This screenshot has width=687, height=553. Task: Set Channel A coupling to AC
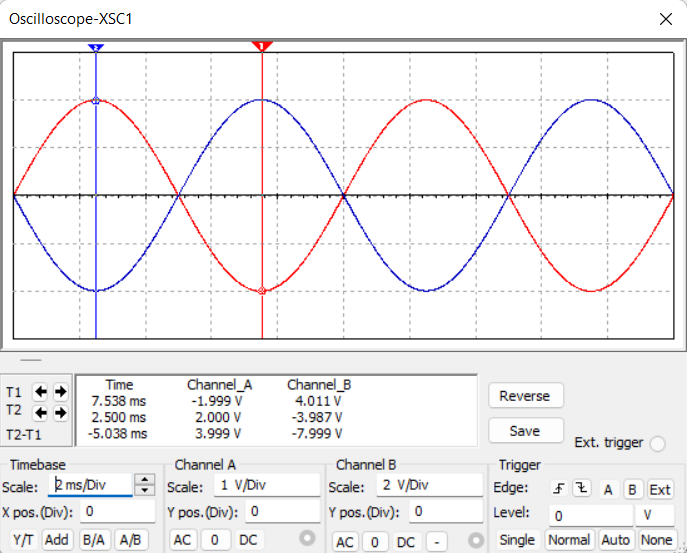(x=182, y=540)
